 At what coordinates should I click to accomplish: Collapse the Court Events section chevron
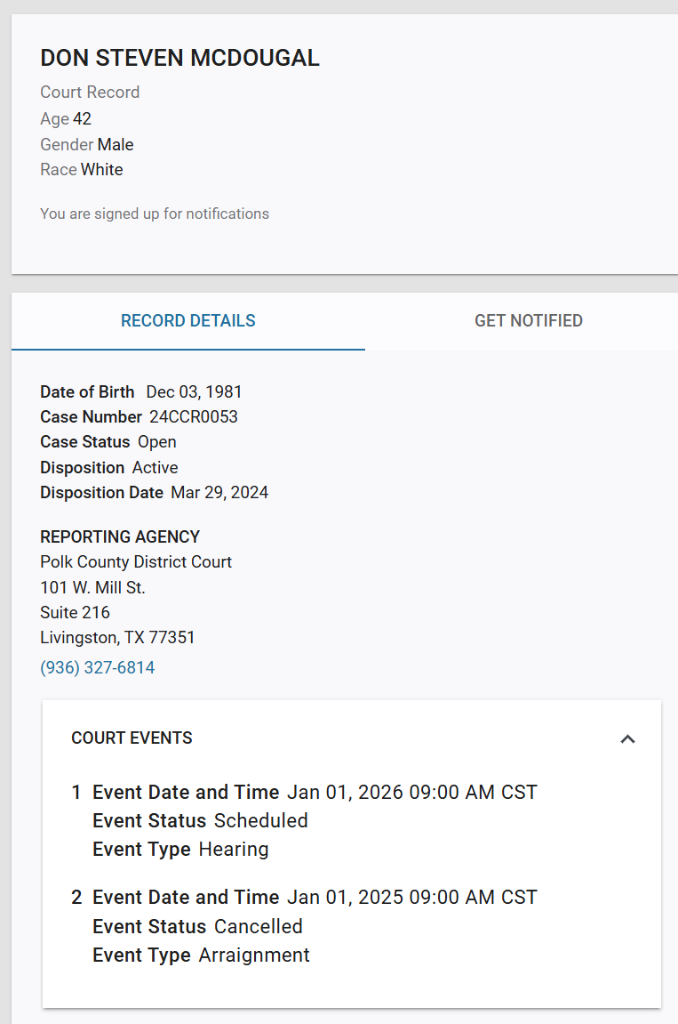[627, 739]
